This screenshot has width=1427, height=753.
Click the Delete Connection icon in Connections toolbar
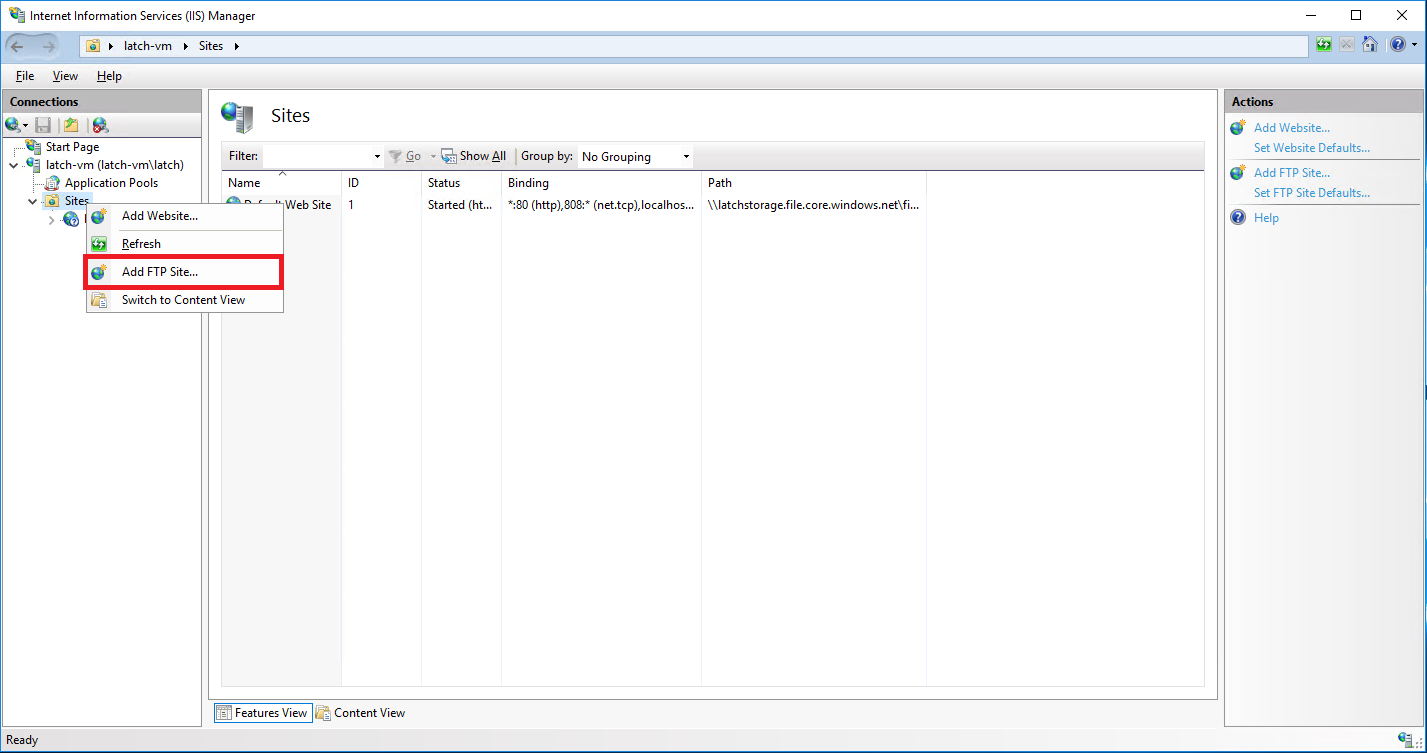click(x=100, y=125)
